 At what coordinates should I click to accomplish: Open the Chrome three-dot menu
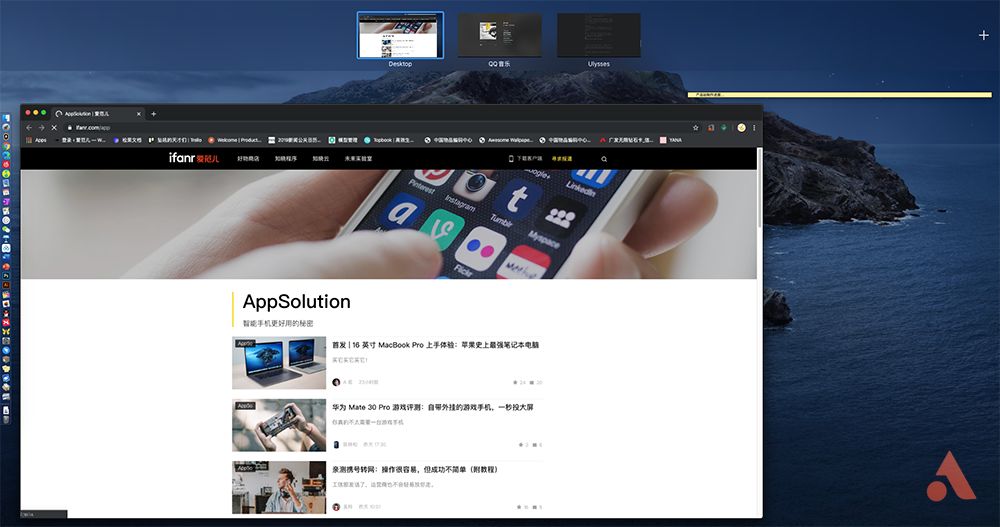[754, 128]
